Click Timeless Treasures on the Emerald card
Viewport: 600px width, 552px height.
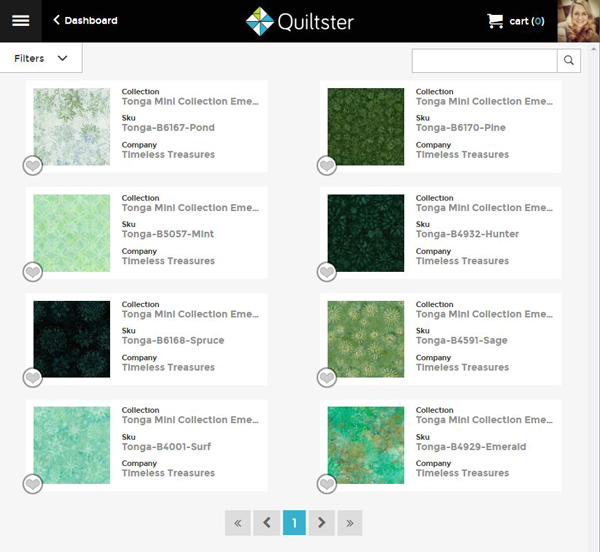(x=462, y=473)
